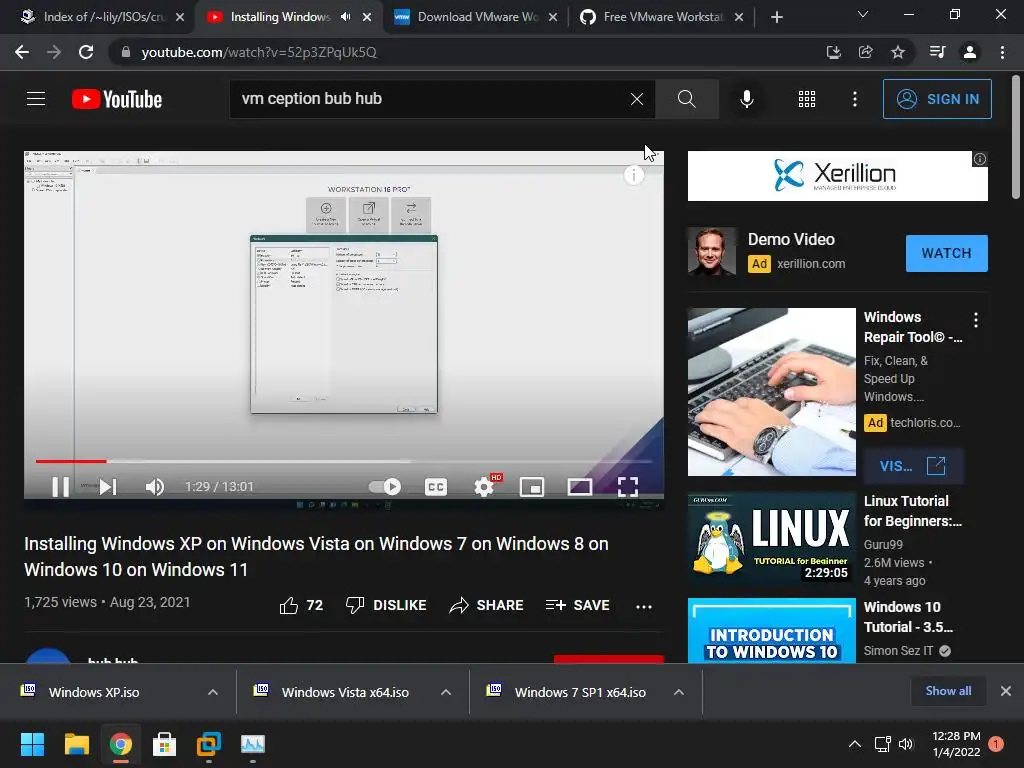Viewport: 1024px width, 768px height.
Task: Expand options for Windows Vista x64.iso download
Action: coord(446,692)
